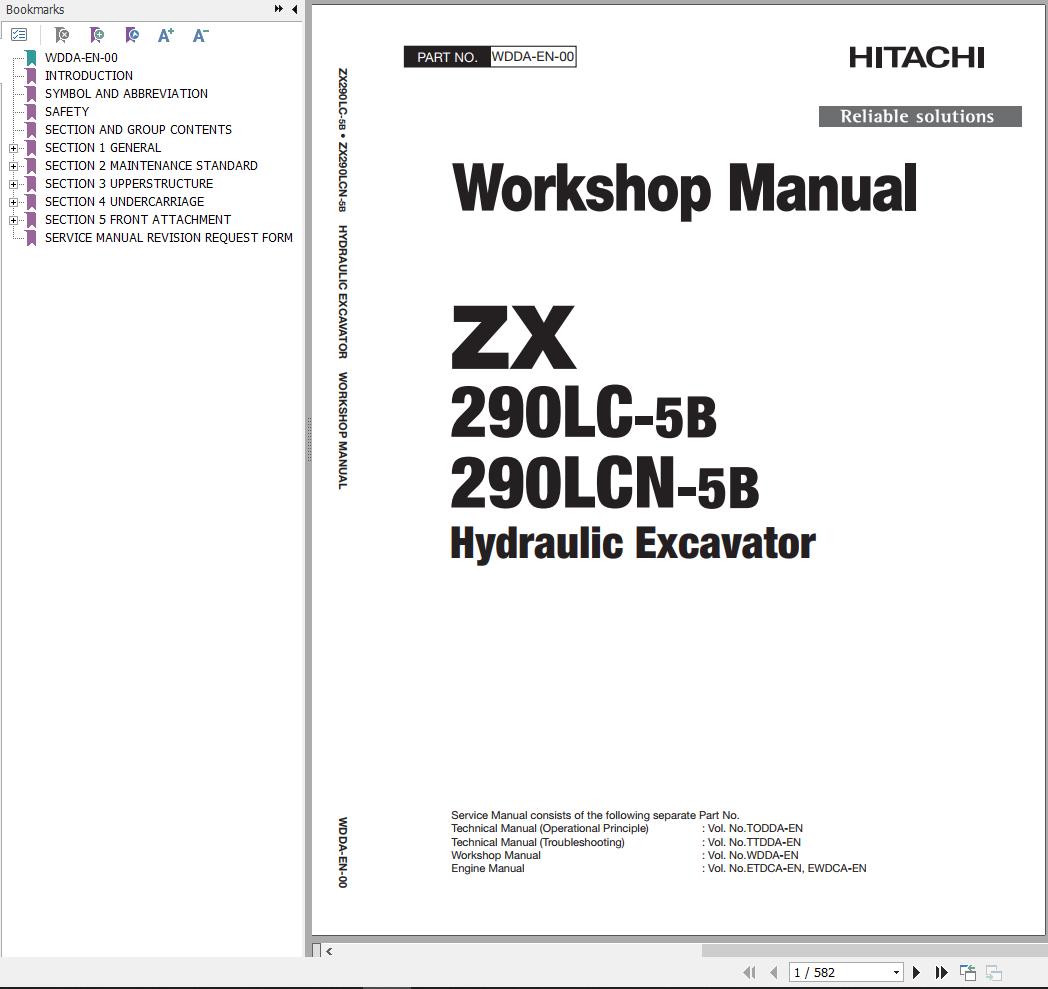This screenshot has height=989, width=1048.
Task: Click Vol. No.TTDDA-EN text
Action: click(754, 842)
